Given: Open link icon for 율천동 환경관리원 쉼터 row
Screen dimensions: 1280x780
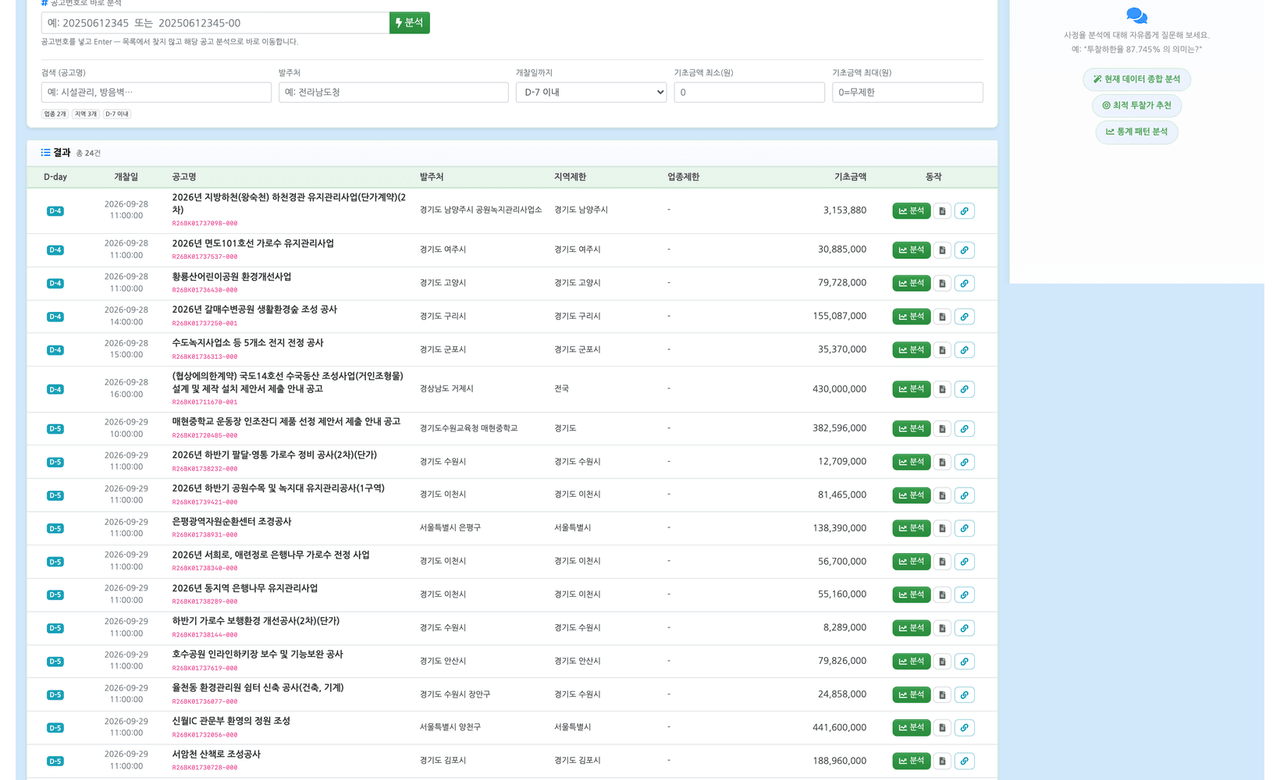Looking at the screenshot, I should 964,694.
